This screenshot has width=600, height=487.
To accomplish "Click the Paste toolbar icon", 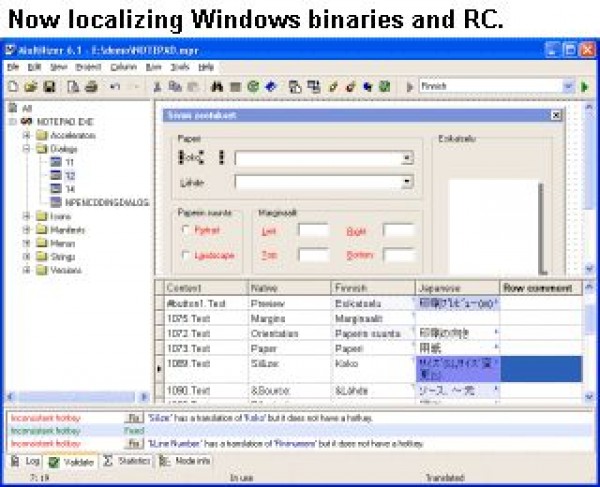I will pos(193,87).
